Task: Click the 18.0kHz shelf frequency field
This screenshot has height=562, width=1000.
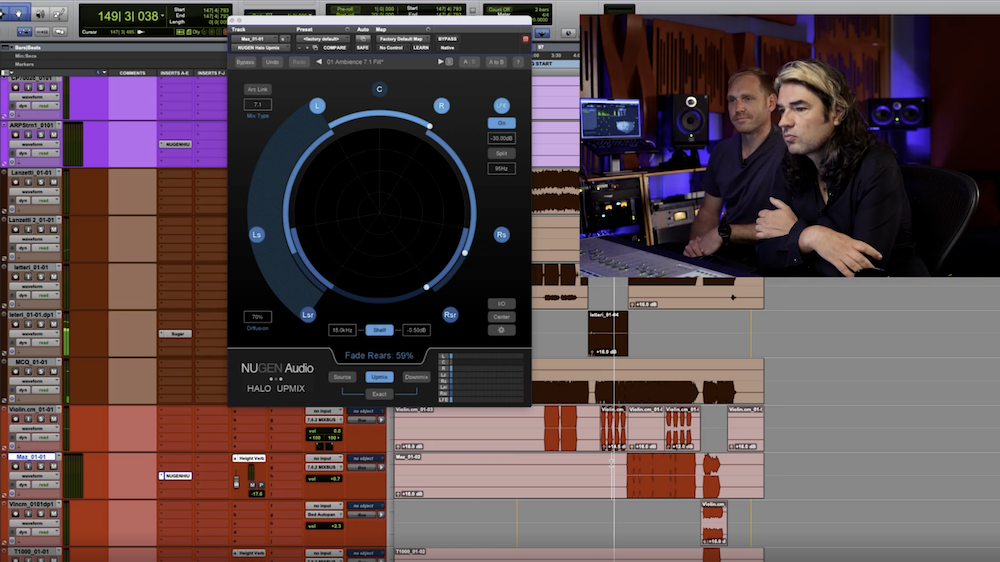Action: click(342, 330)
